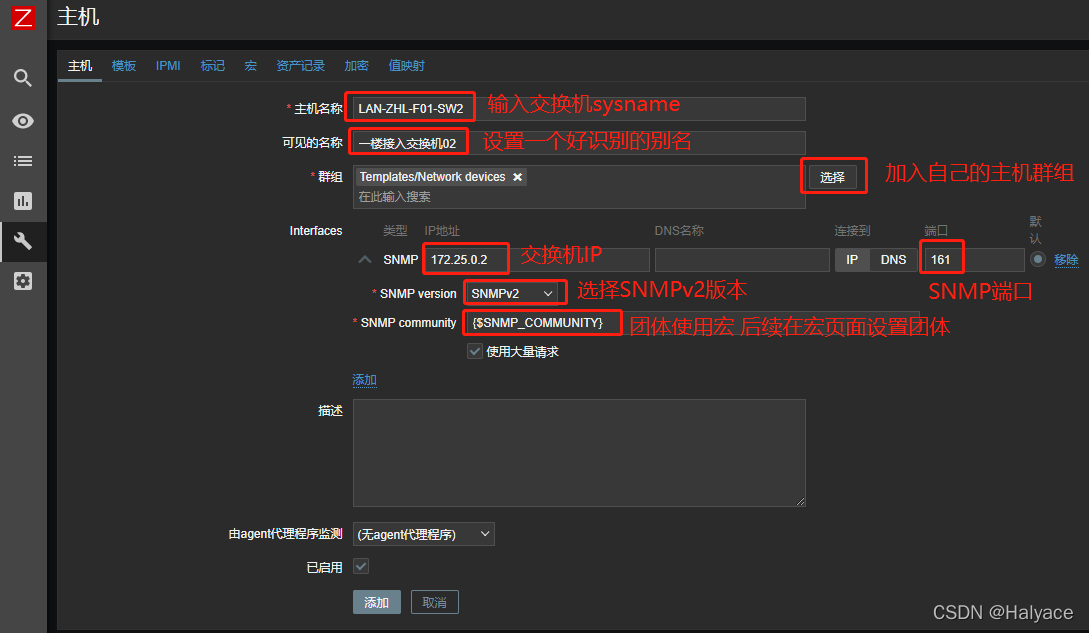Image resolution: width=1089 pixels, height=633 pixels.
Task: Open the search icon in sidebar
Action: (23, 78)
